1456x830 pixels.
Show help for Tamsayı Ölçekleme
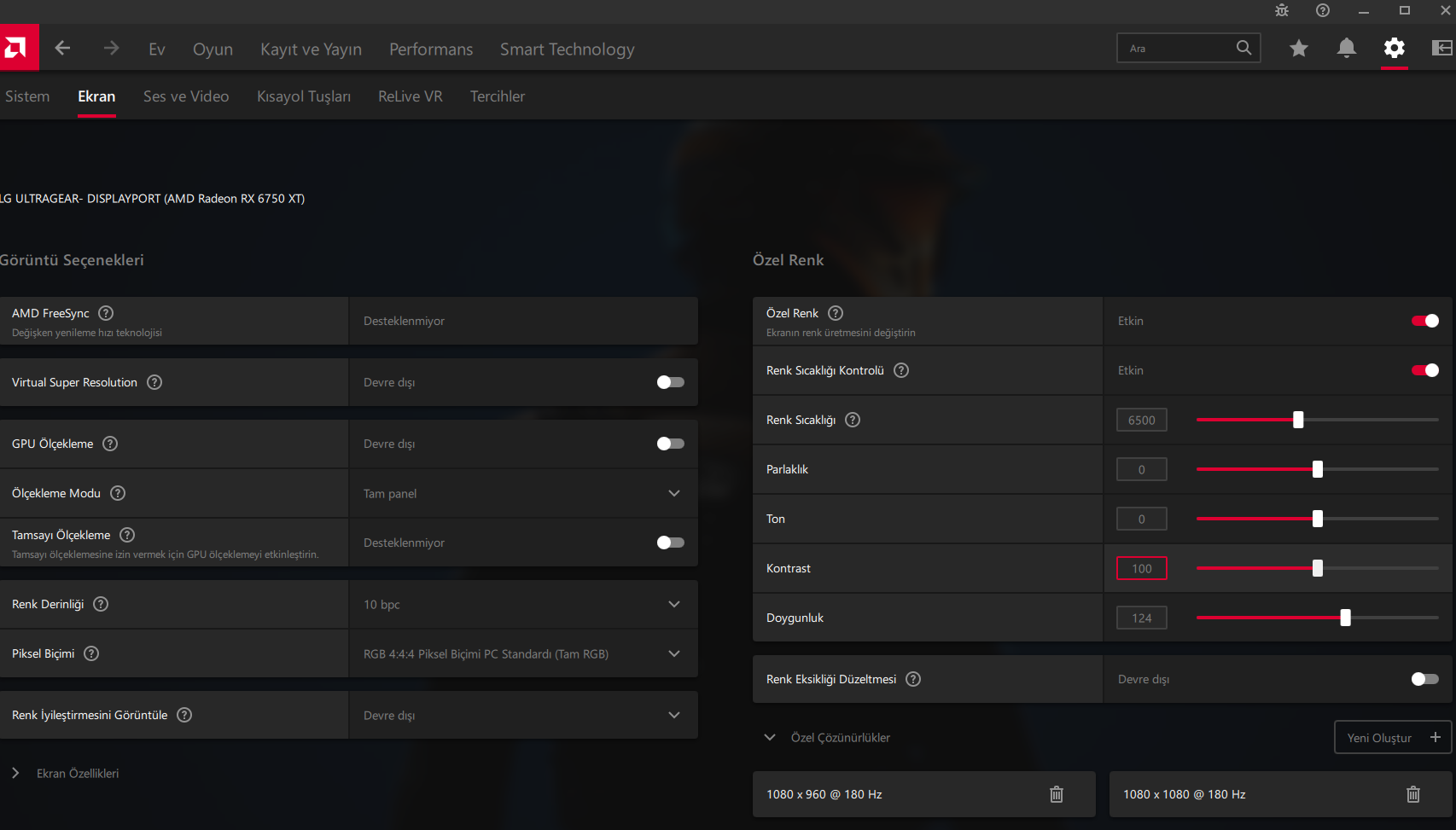tap(127, 535)
